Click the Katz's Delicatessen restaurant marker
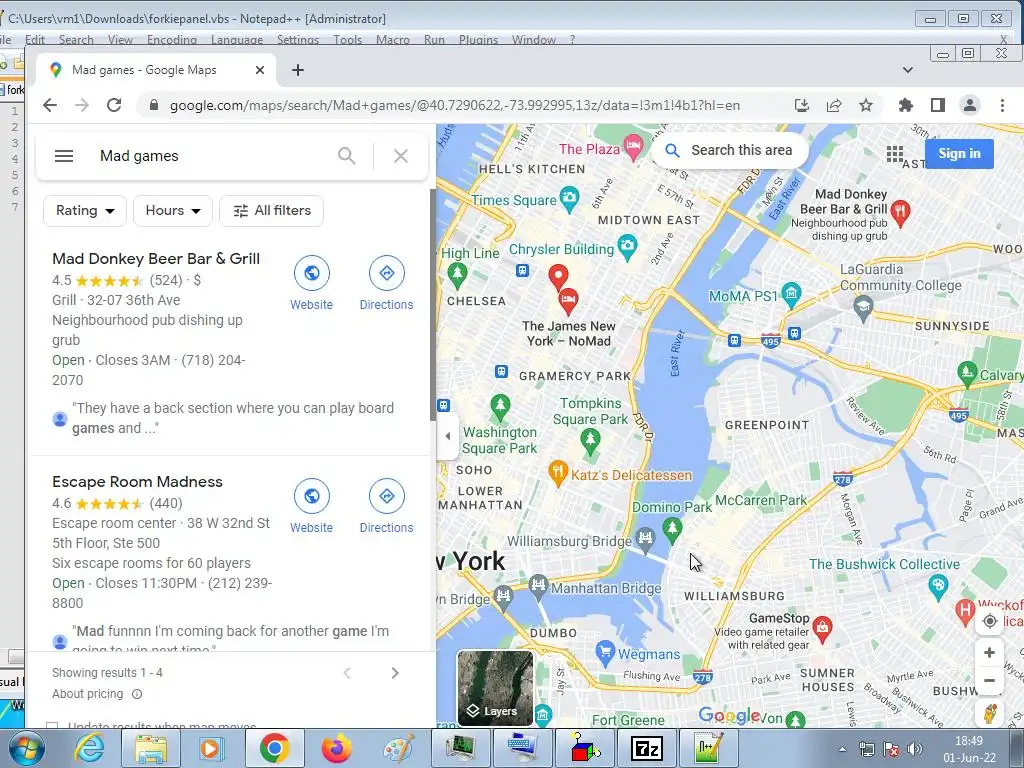 pyautogui.click(x=558, y=473)
